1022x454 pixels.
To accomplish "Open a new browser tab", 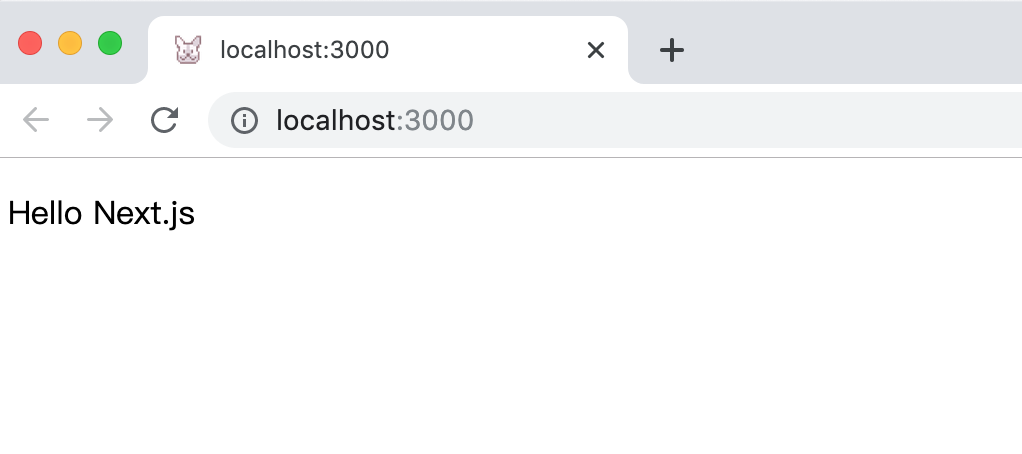I will pyautogui.click(x=671, y=50).
